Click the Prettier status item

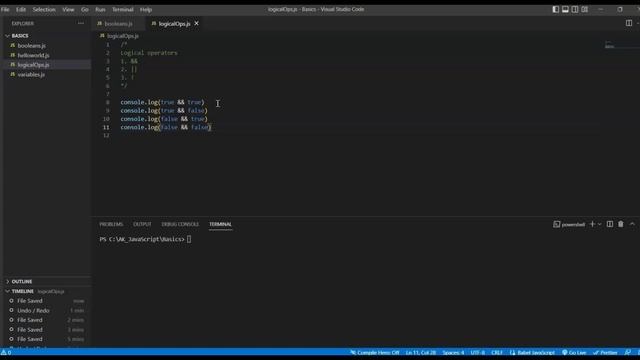click(x=605, y=353)
